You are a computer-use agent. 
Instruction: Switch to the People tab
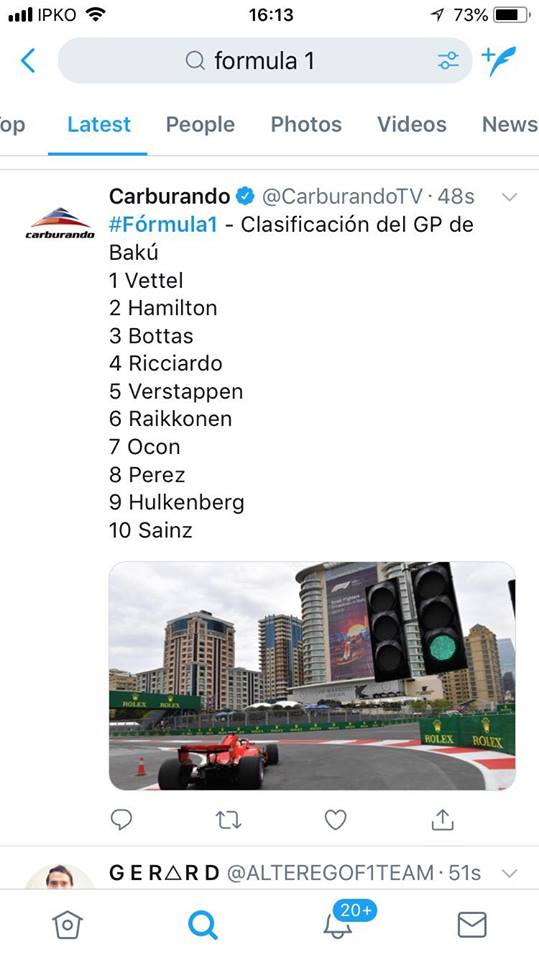click(x=200, y=124)
